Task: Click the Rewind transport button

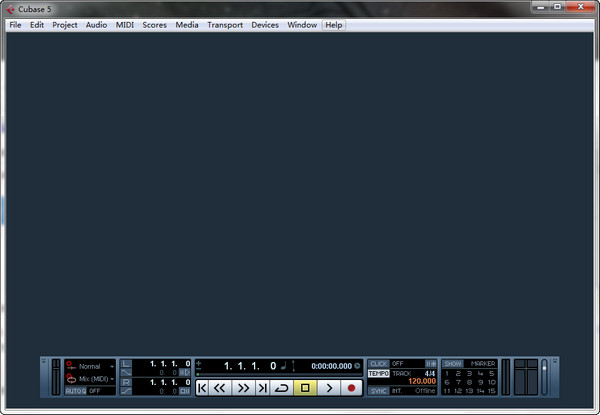Action: (220, 388)
